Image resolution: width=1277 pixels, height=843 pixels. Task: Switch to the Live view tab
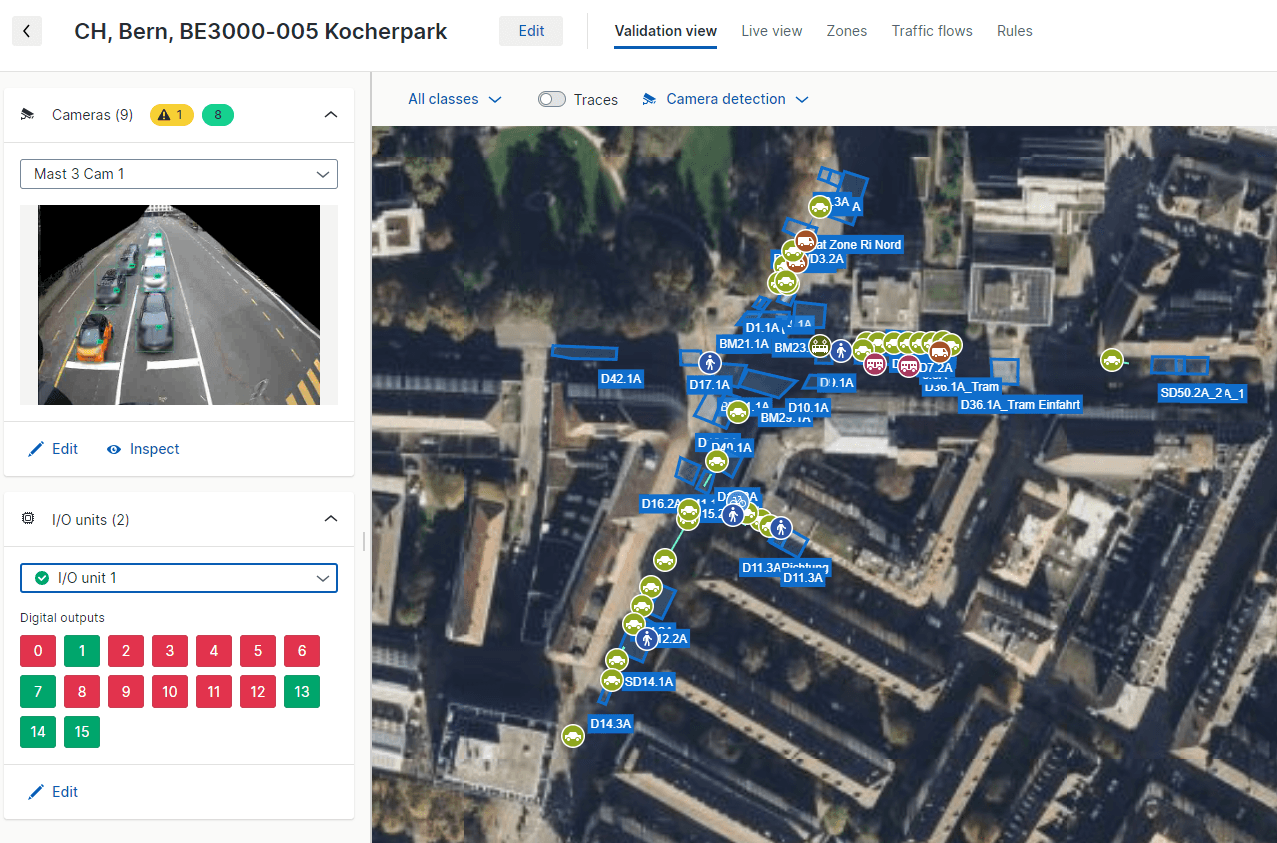(771, 31)
